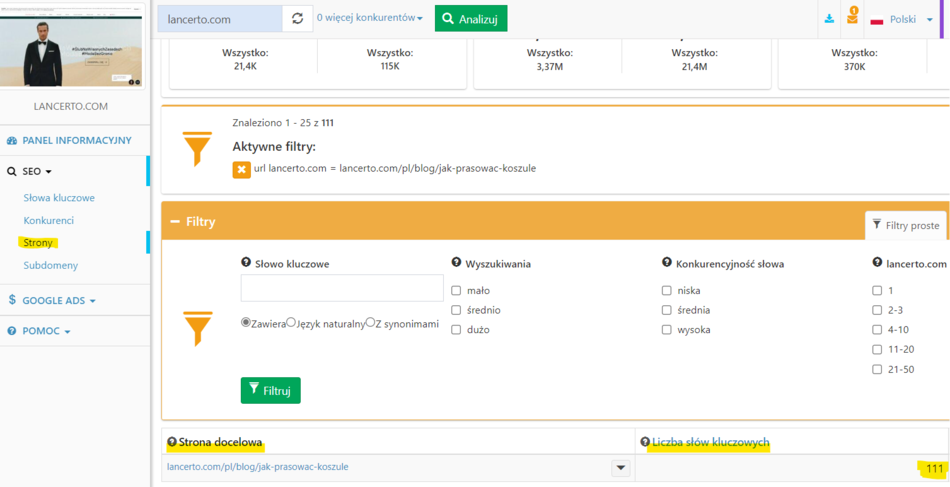Click the help icon beside Wyszukiwania
The width and height of the screenshot is (950, 487).
click(456, 263)
